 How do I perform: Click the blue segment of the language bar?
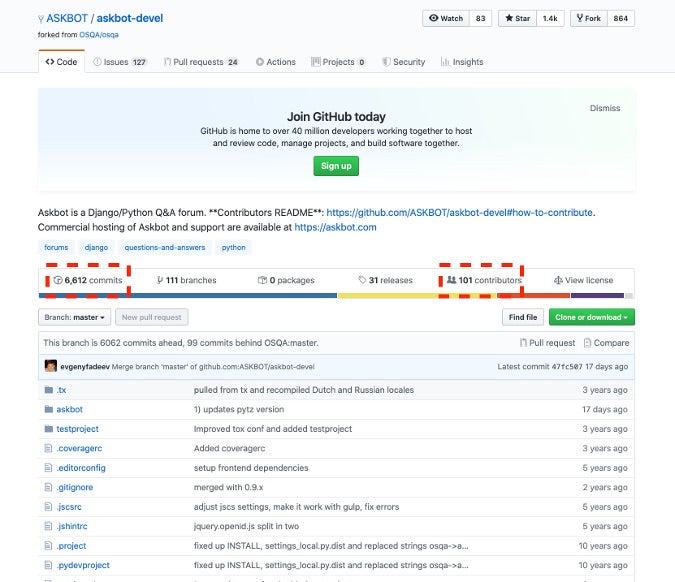click(188, 295)
